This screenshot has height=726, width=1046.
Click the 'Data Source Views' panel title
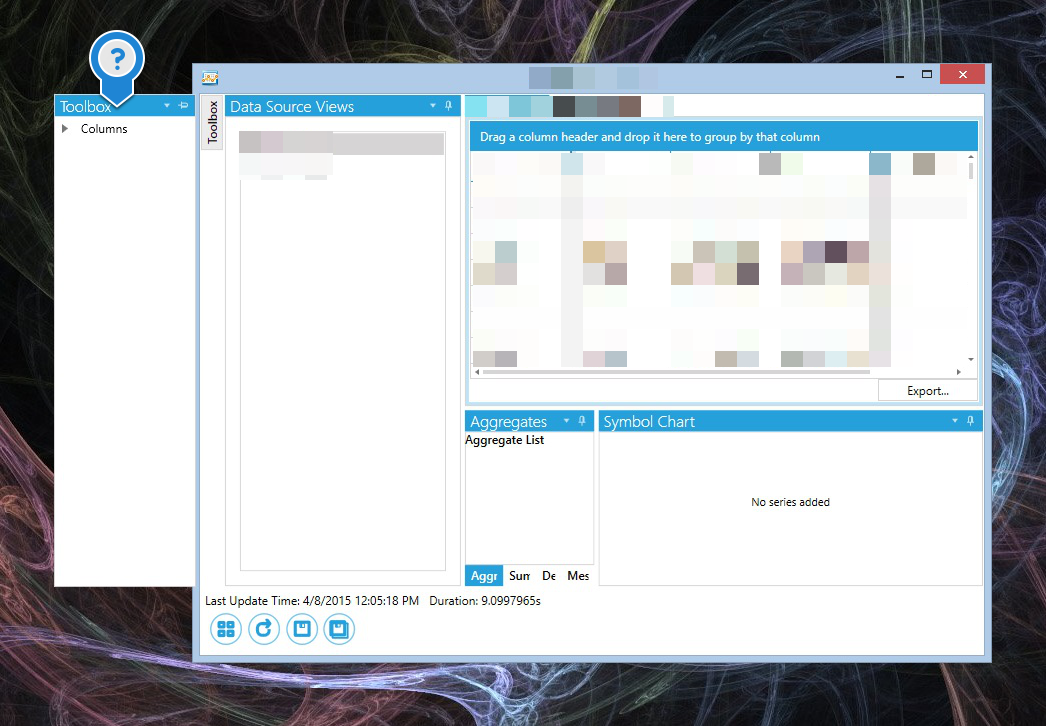click(292, 106)
